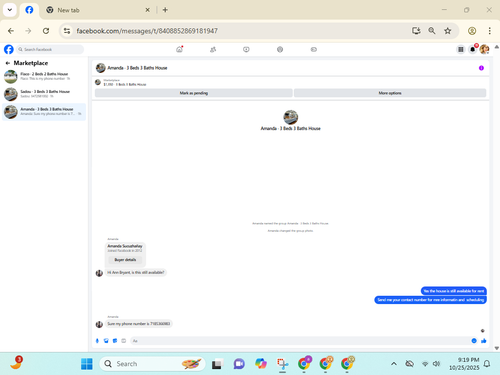500x375 pixels.
Task: Open Facebook notifications bell
Action: (473, 49)
